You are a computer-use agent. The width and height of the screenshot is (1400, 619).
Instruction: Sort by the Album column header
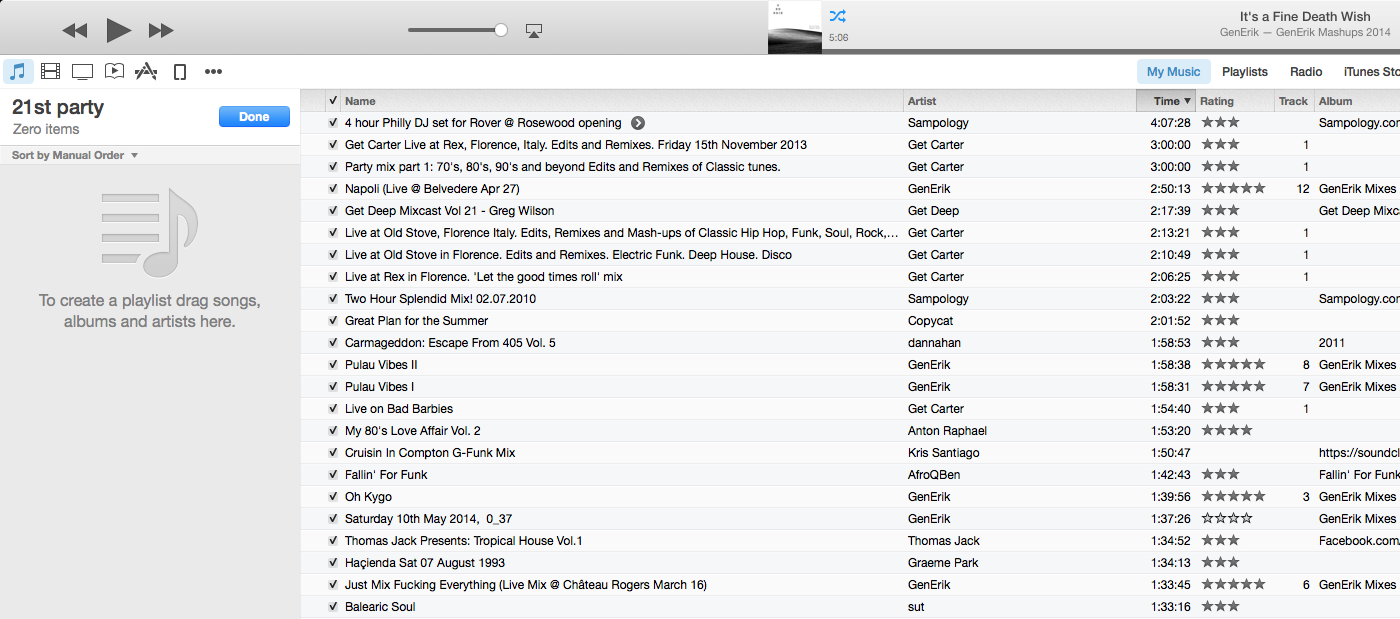point(1357,101)
